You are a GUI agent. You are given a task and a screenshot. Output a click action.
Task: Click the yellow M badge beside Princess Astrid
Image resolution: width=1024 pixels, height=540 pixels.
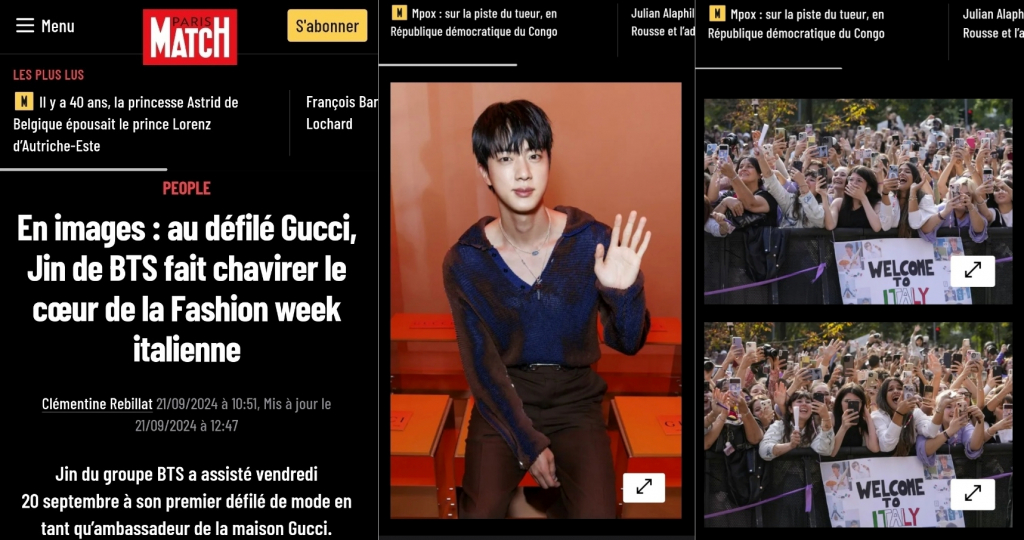pos(24,102)
